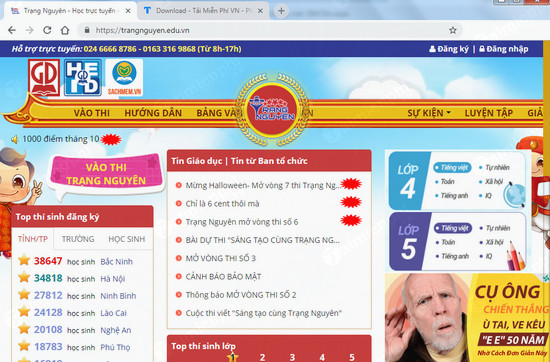Image resolution: width=550 pixels, height=362 pixels.
Task: Open the HƯỚNG DẪN menu item
Action: [153, 113]
